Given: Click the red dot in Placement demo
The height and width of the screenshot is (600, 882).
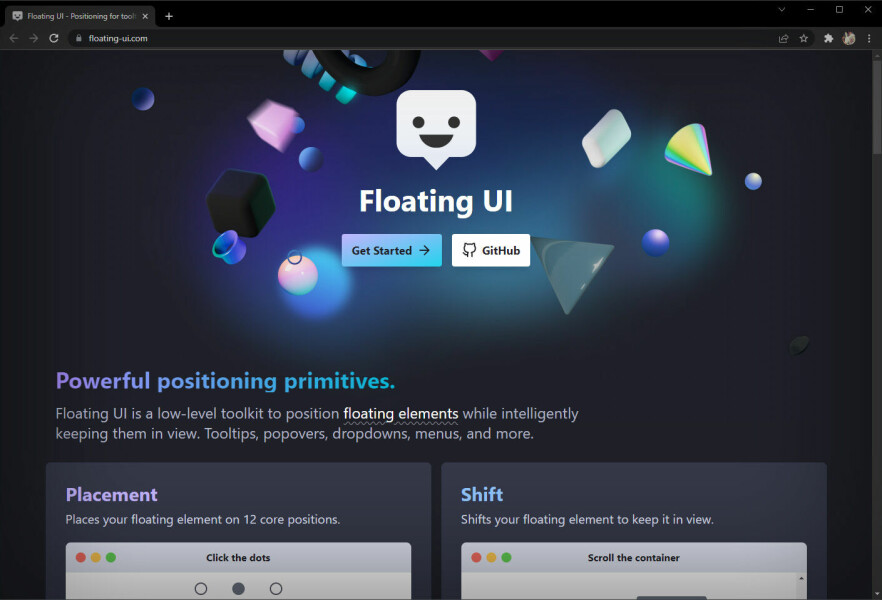Looking at the screenshot, I should point(80,557).
